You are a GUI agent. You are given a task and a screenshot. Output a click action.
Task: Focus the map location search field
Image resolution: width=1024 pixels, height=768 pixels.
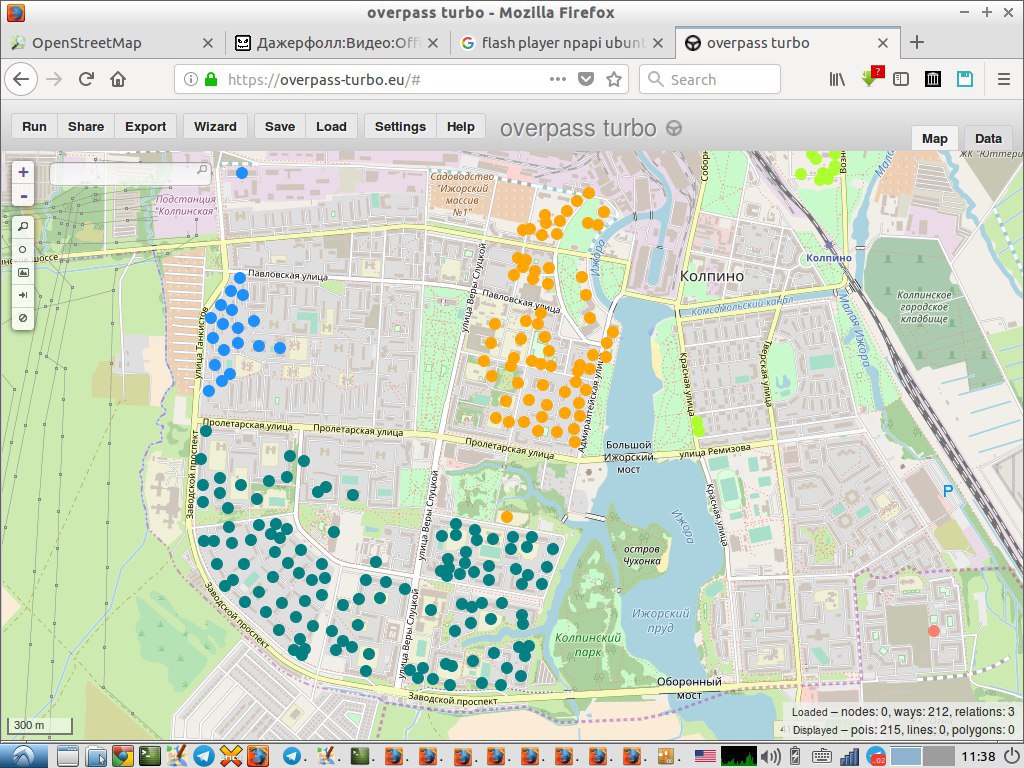(130, 172)
